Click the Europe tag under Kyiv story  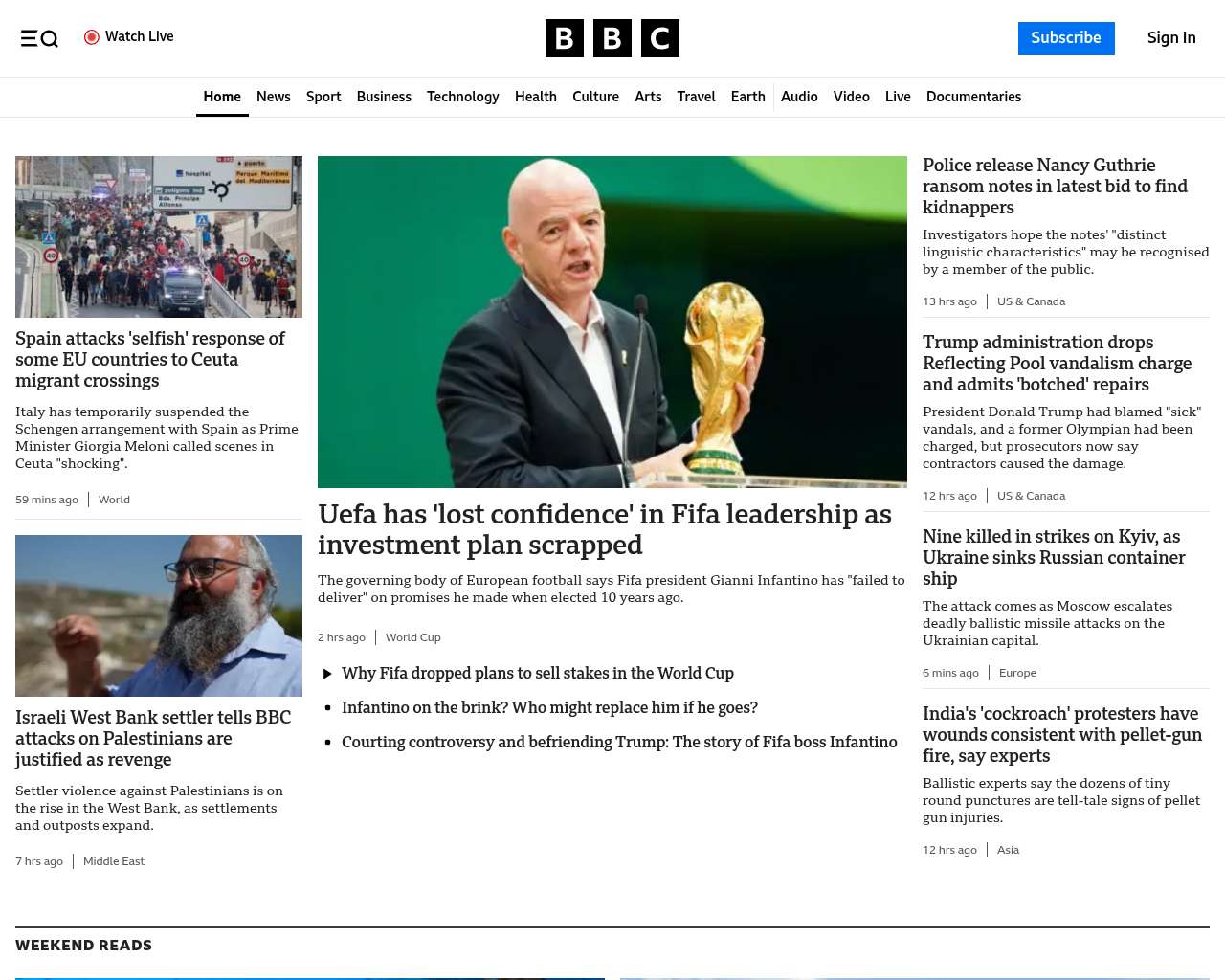point(1017,673)
